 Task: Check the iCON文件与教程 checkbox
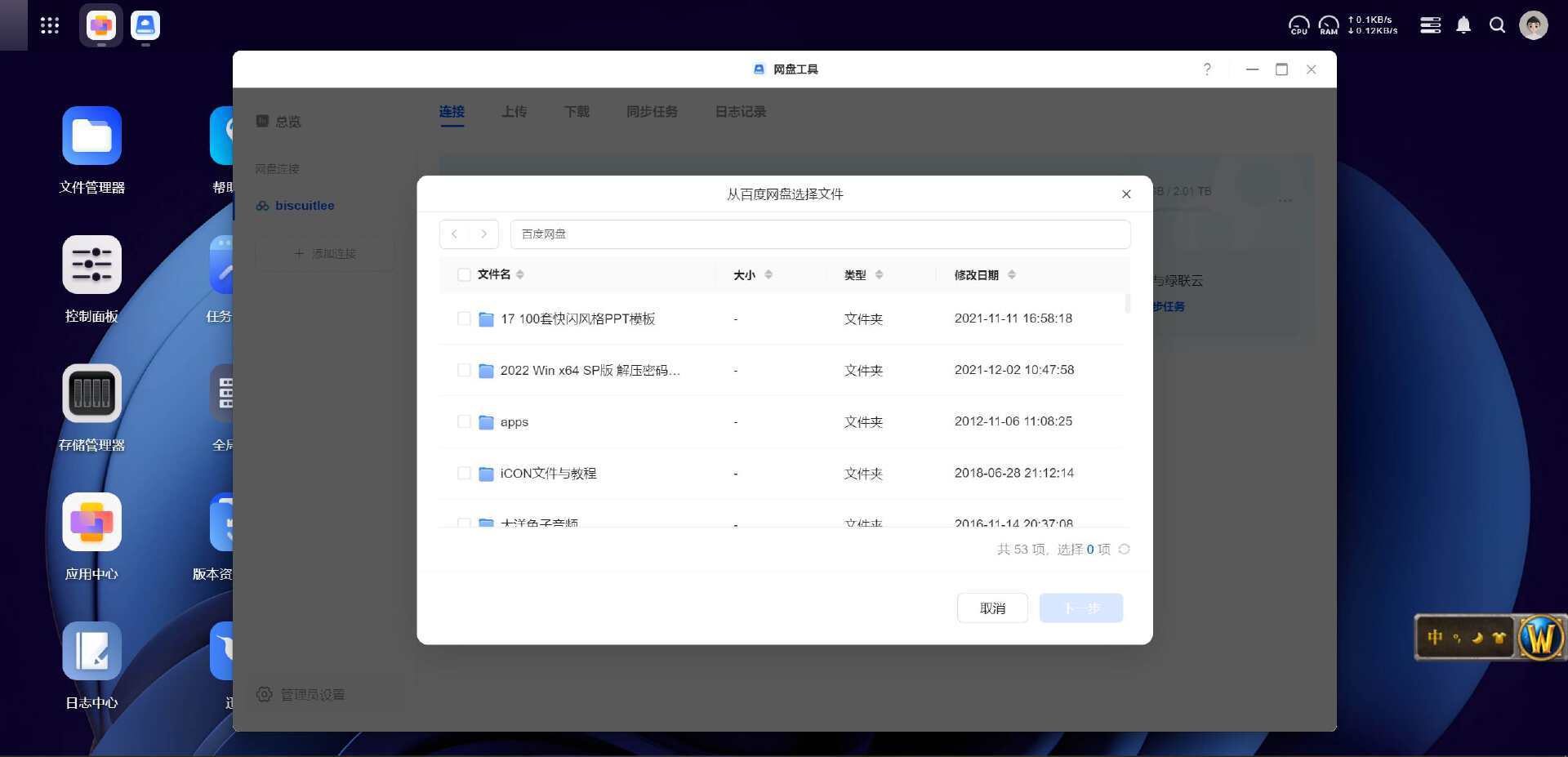[x=464, y=473]
